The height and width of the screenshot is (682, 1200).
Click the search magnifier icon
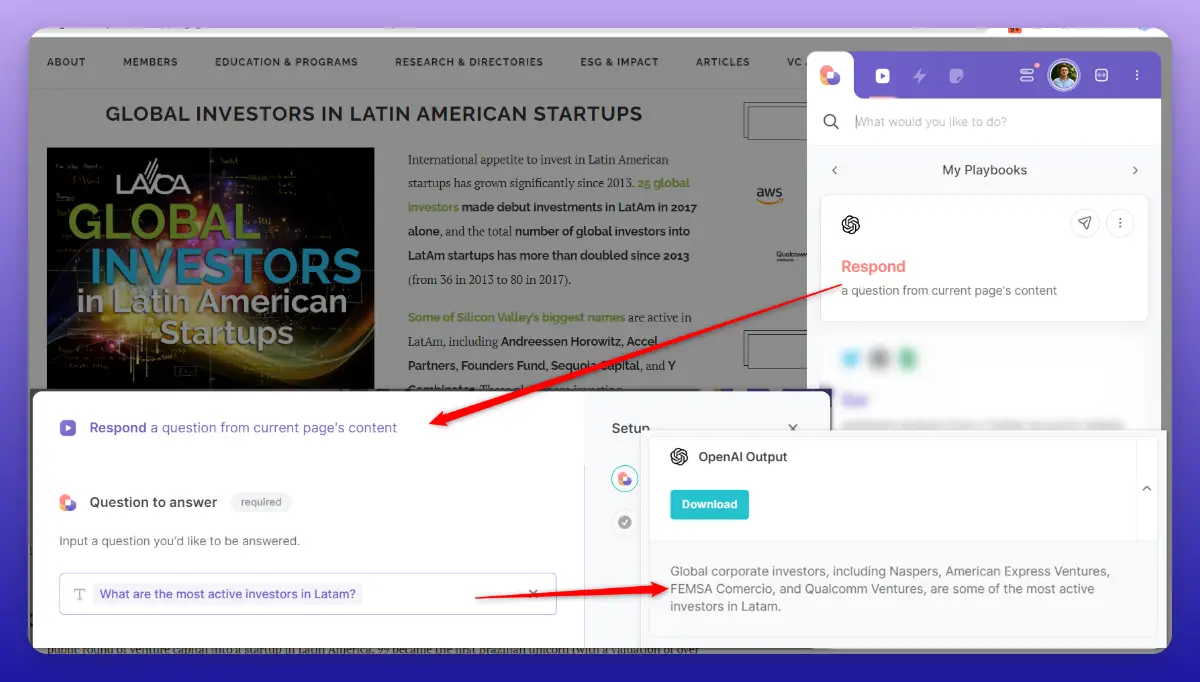831,121
